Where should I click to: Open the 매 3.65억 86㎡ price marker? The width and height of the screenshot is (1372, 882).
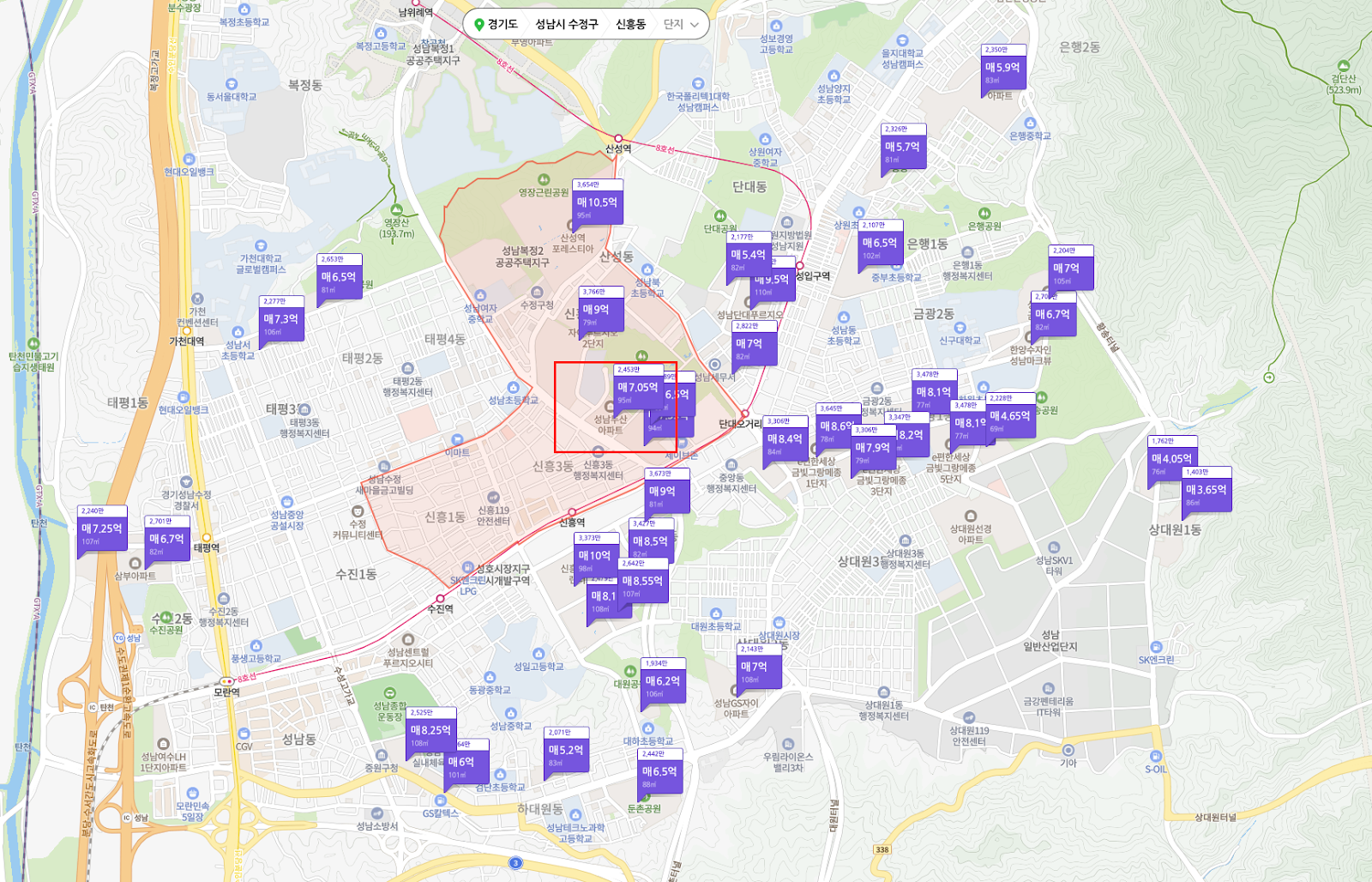tap(1207, 490)
